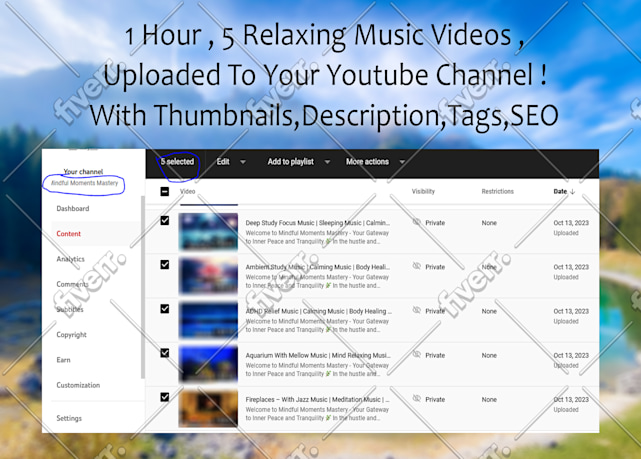Uncheck the Deep Study Focus Music video checkbox
The width and height of the screenshot is (641, 459).
pos(165,221)
